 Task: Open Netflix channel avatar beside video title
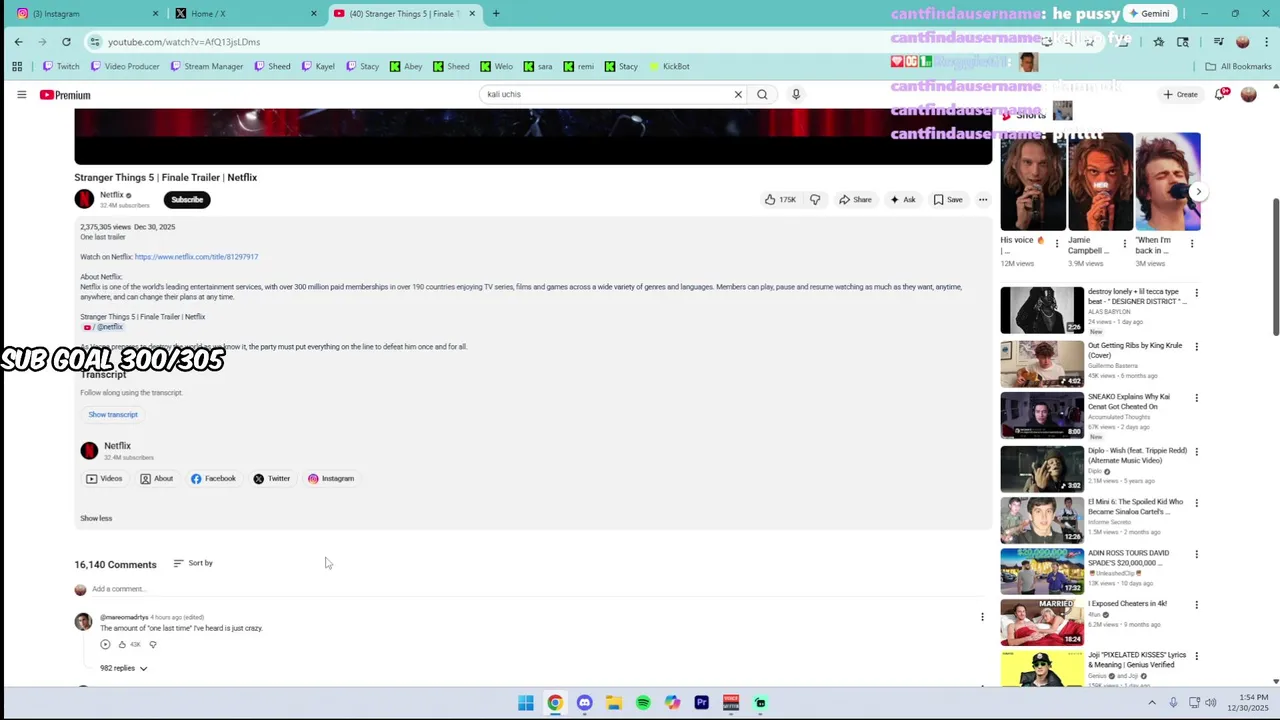click(84, 199)
